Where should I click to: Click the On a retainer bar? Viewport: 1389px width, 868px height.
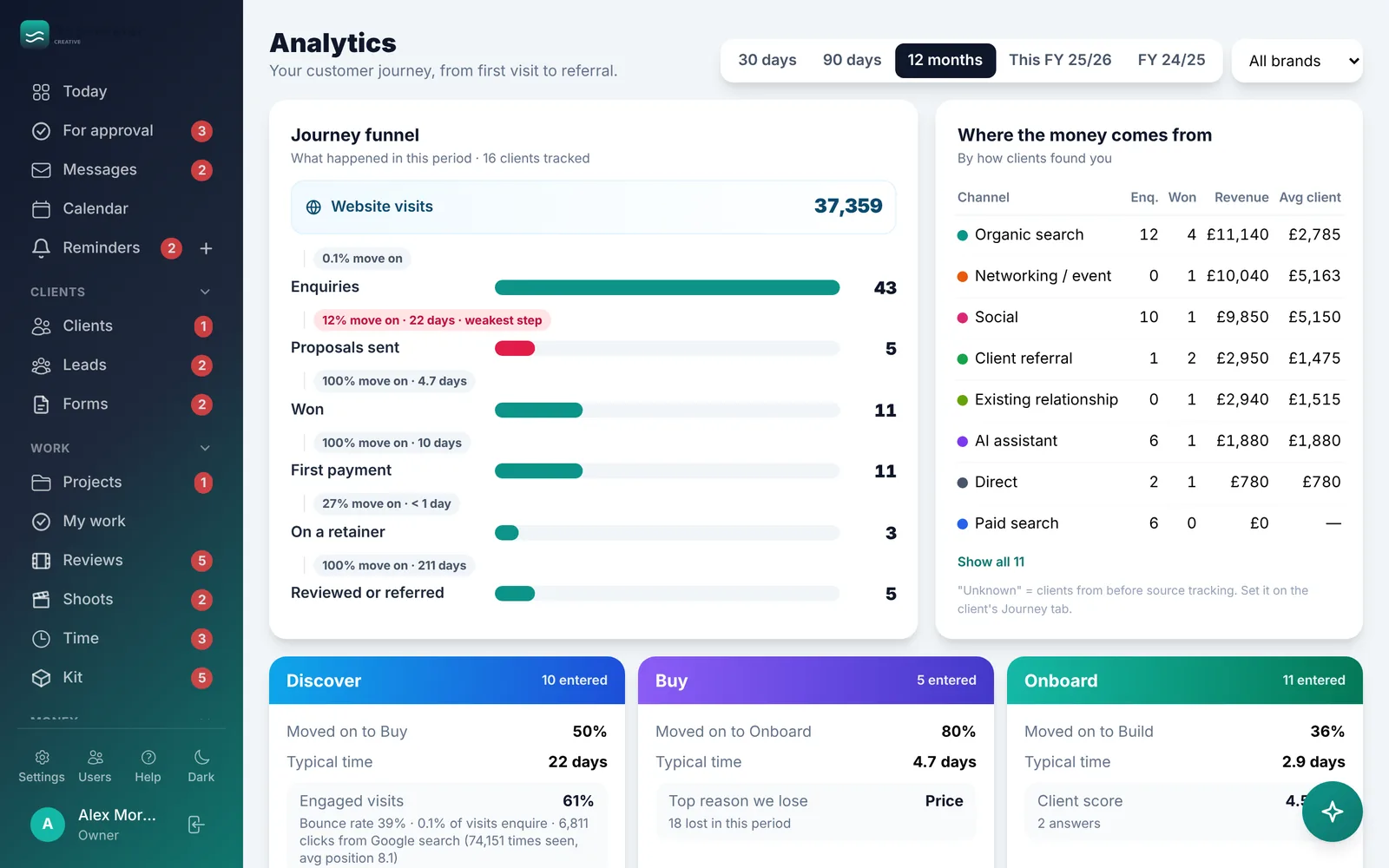(506, 532)
